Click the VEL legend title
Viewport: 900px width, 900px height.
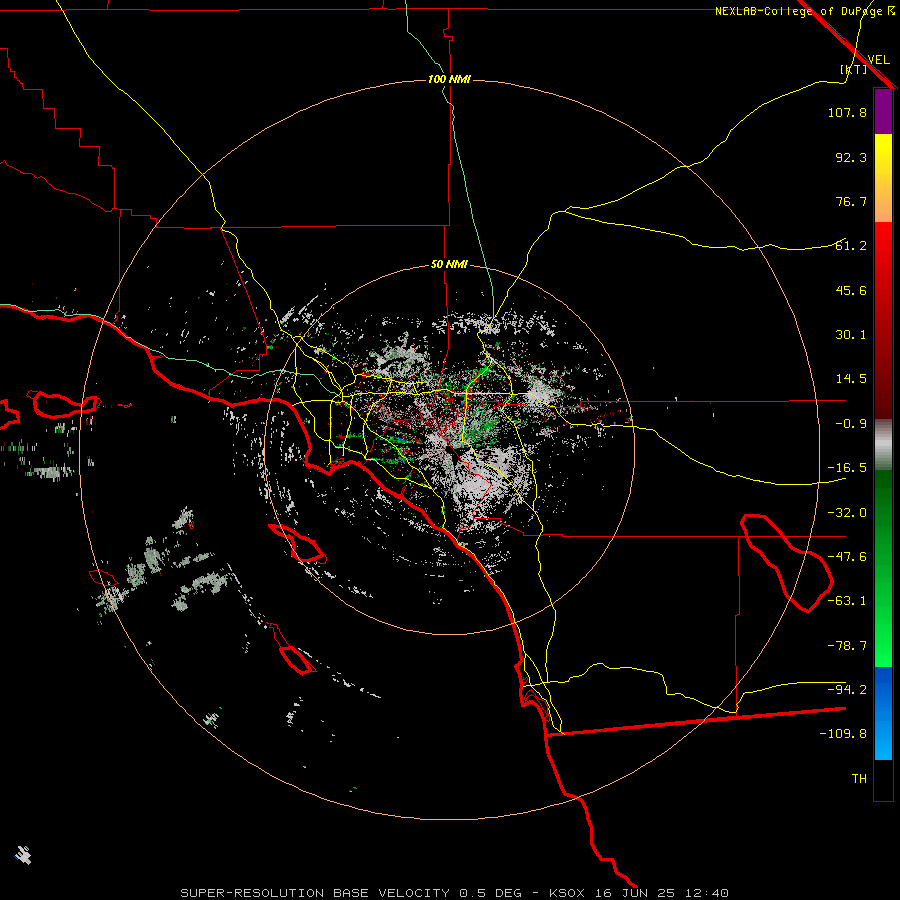pyautogui.click(x=878, y=60)
